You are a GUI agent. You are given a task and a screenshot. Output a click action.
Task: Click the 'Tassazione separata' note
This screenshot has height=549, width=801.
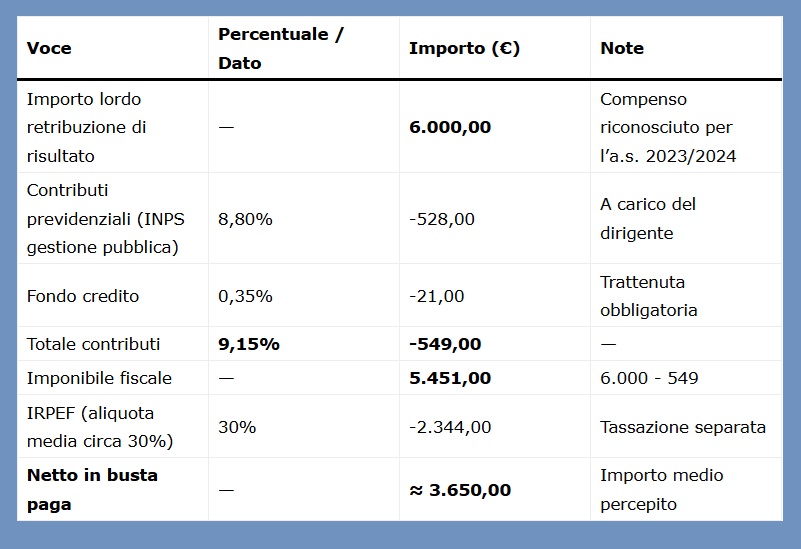[x=683, y=427]
